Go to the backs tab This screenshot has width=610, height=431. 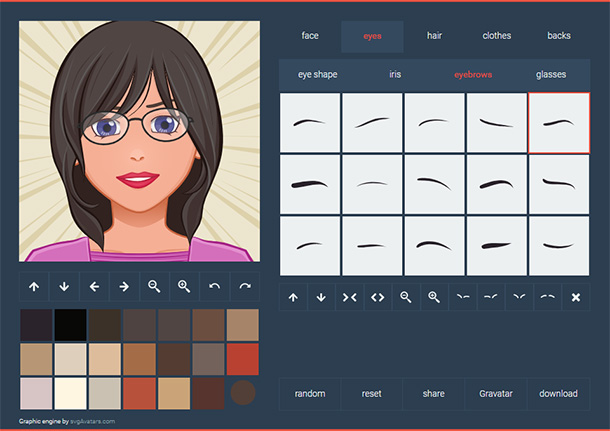click(x=559, y=36)
